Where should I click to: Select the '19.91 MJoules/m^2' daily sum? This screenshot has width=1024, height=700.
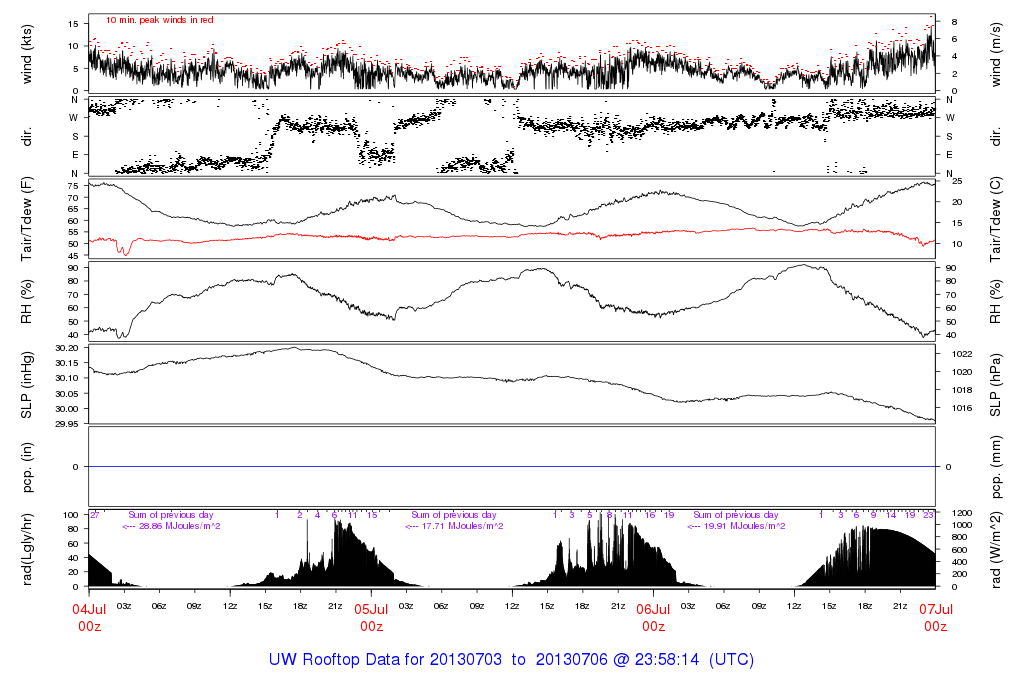pyautogui.click(x=744, y=526)
